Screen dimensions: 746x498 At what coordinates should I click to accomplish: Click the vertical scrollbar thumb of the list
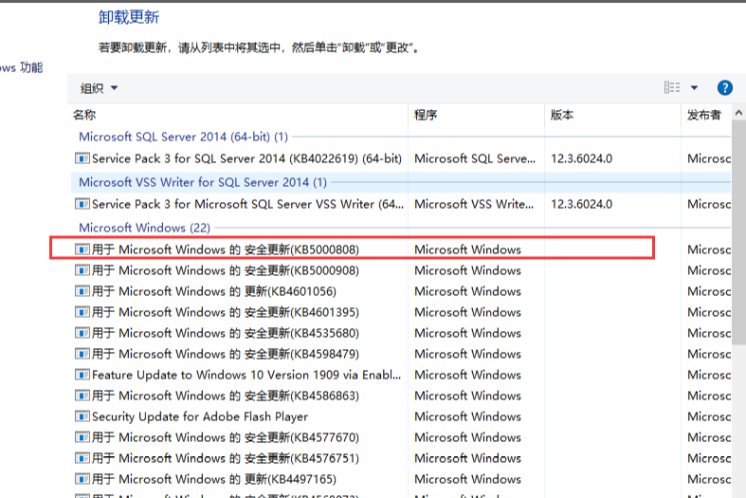click(x=738, y=232)
